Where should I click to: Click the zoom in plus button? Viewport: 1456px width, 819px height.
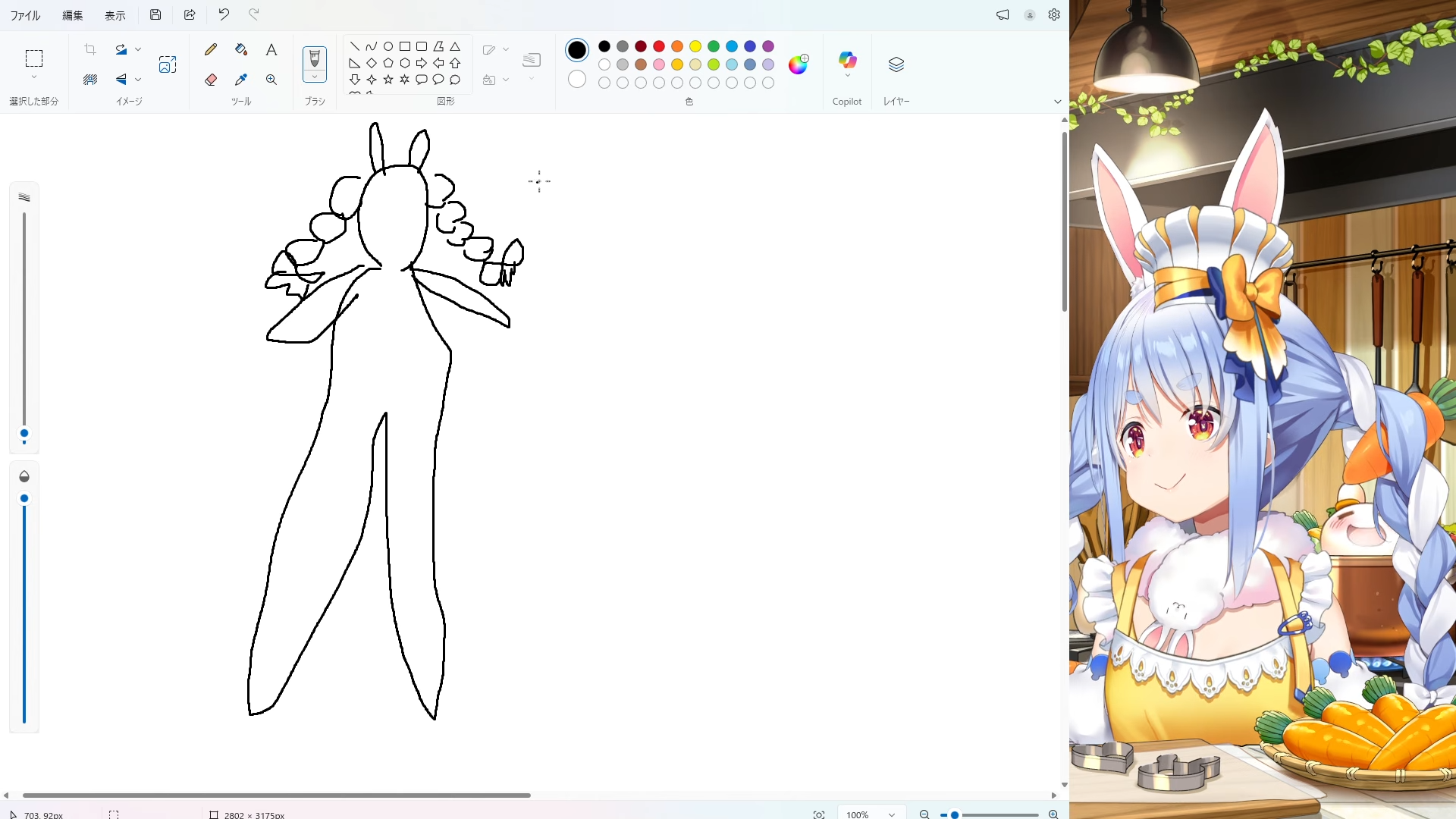click(1053, 814)
